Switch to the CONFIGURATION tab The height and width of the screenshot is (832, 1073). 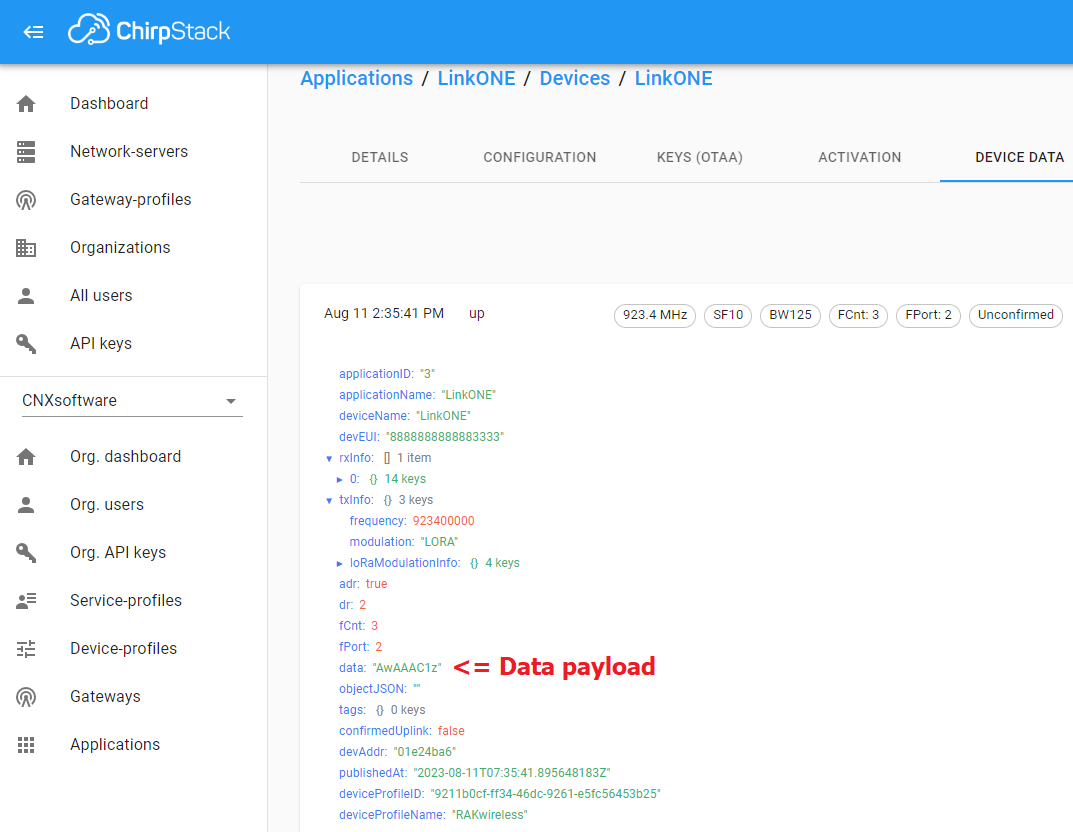(x=539, y=157)
